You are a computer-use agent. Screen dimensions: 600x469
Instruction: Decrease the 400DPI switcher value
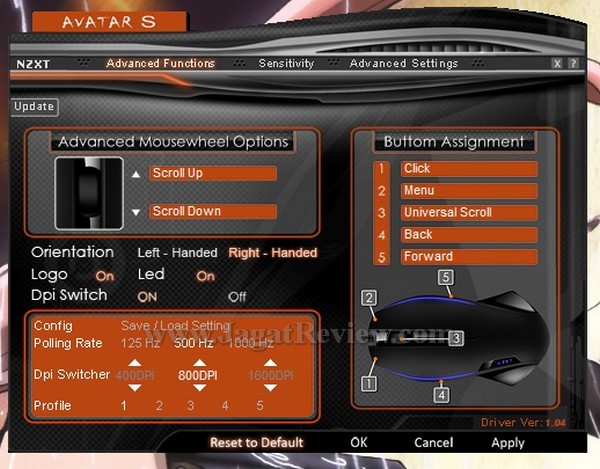135,388
